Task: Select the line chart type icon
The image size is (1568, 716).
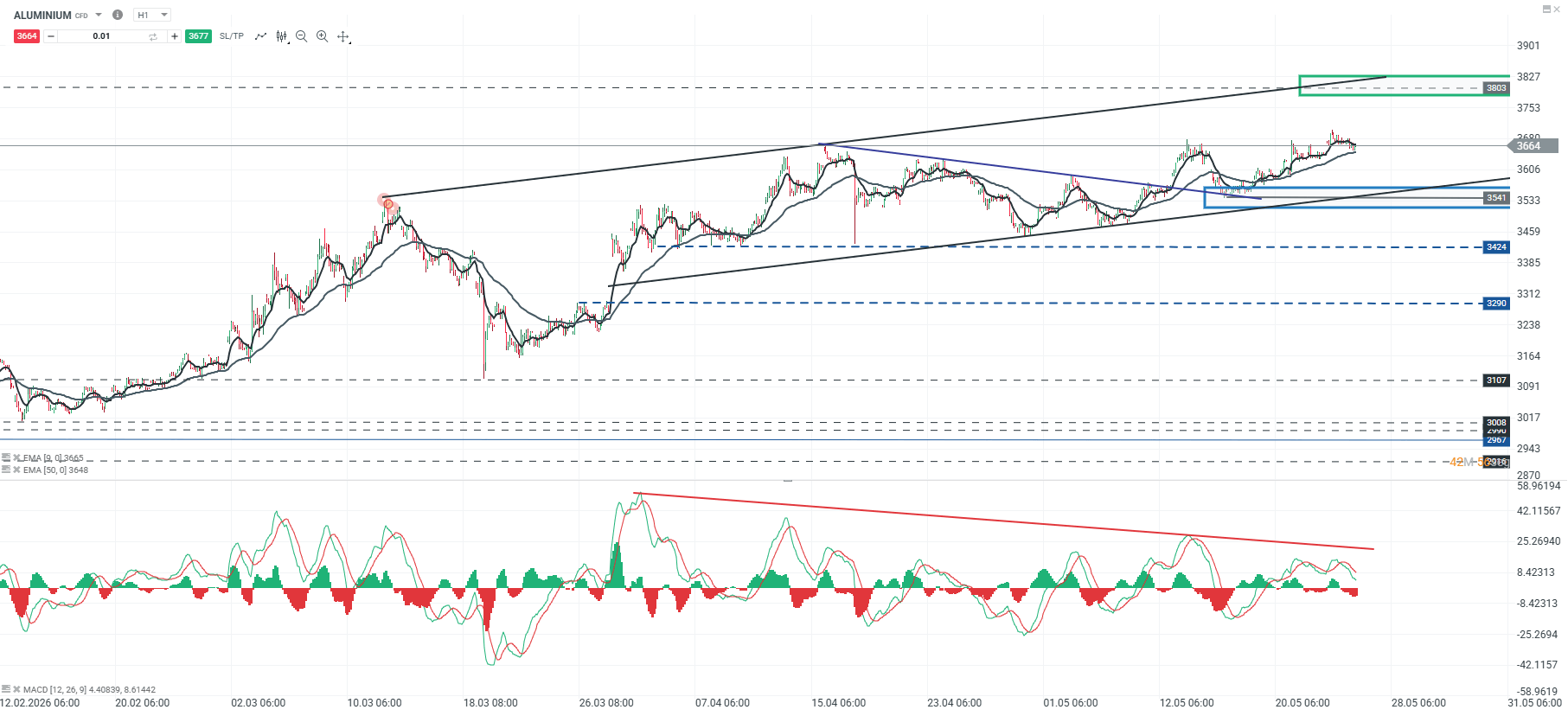Action: [x=260, y=36]
